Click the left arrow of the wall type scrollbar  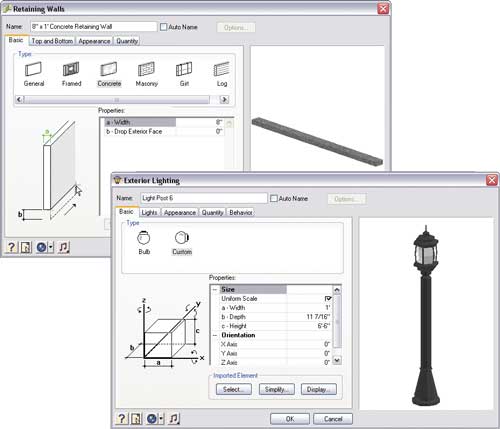pyautogui.click(x=19, y=99)
